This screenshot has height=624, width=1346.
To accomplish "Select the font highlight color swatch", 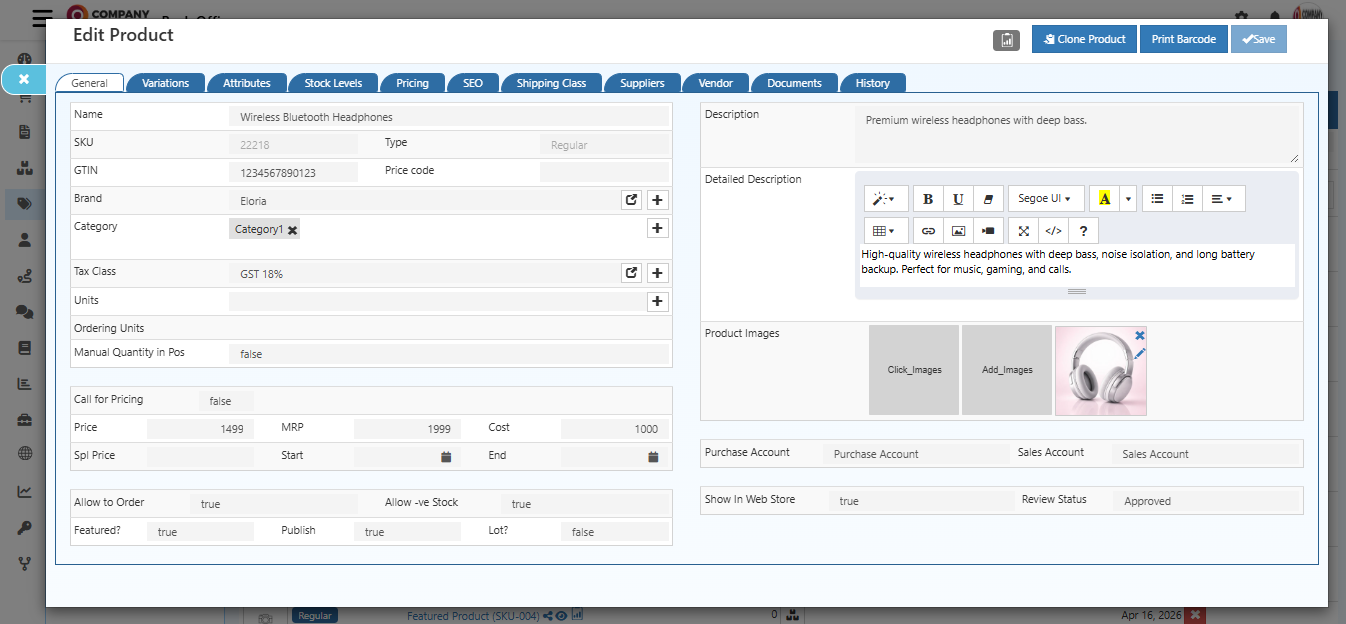I will (1105, 199).
